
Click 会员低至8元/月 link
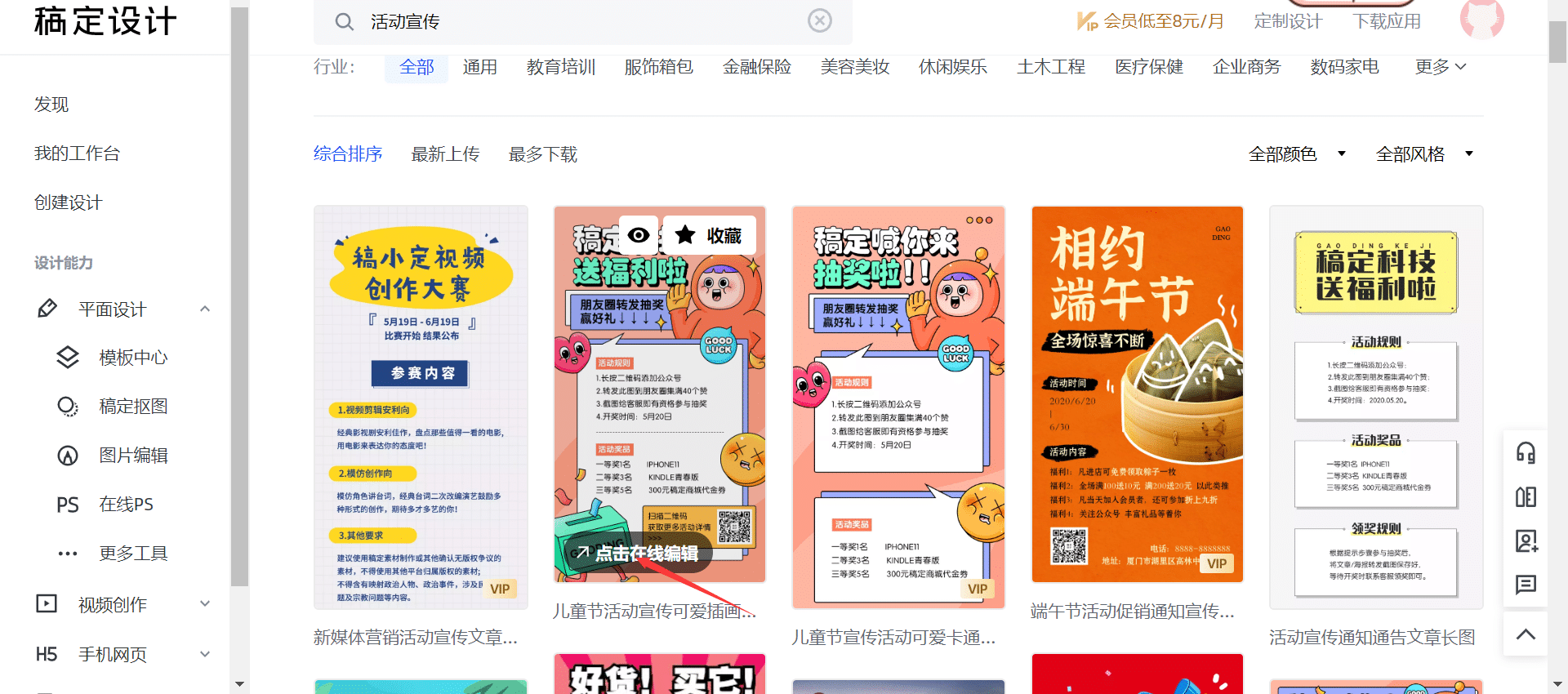[x=1164, y=21]
